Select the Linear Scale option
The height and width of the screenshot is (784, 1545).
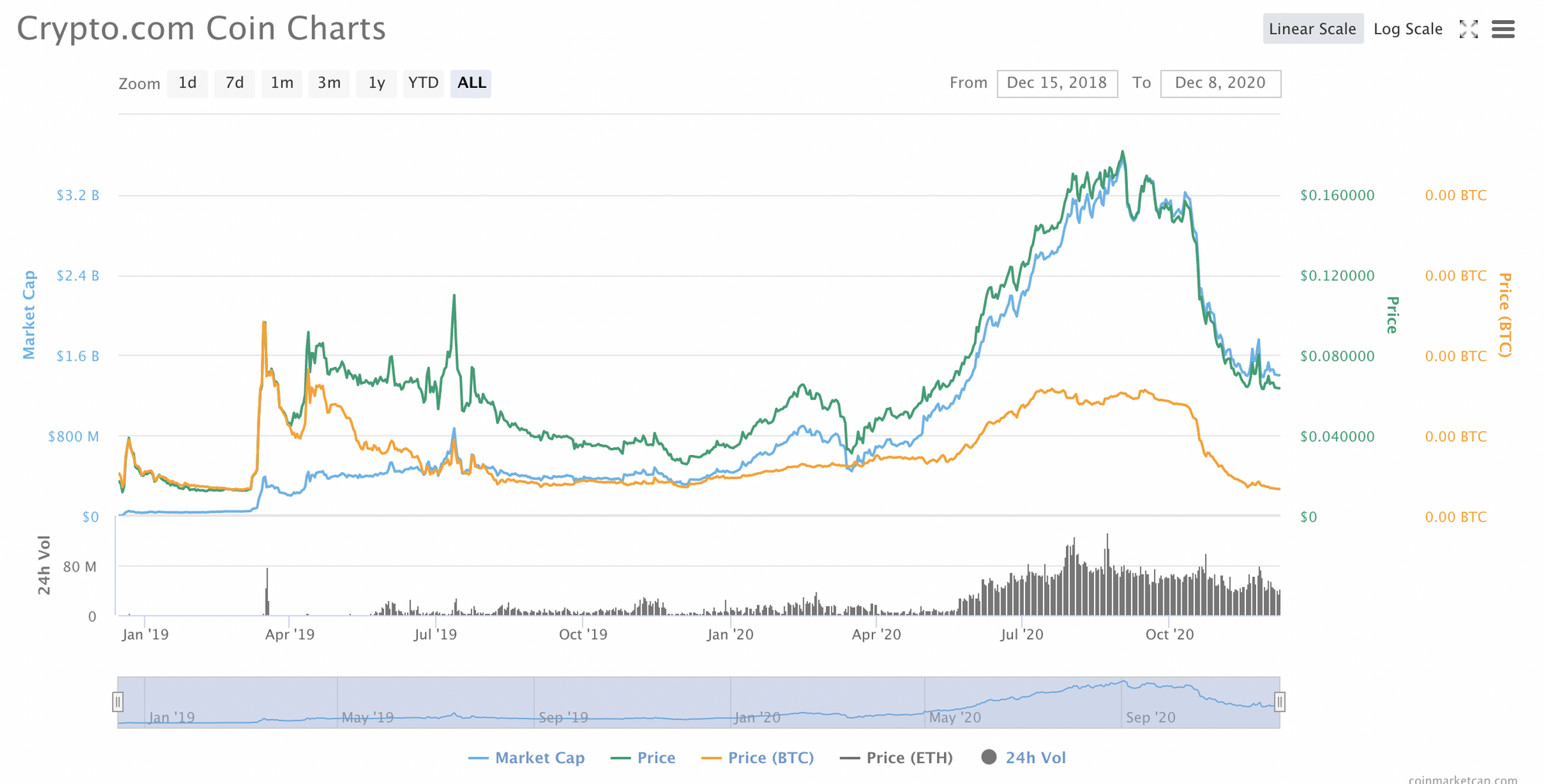1312,29
